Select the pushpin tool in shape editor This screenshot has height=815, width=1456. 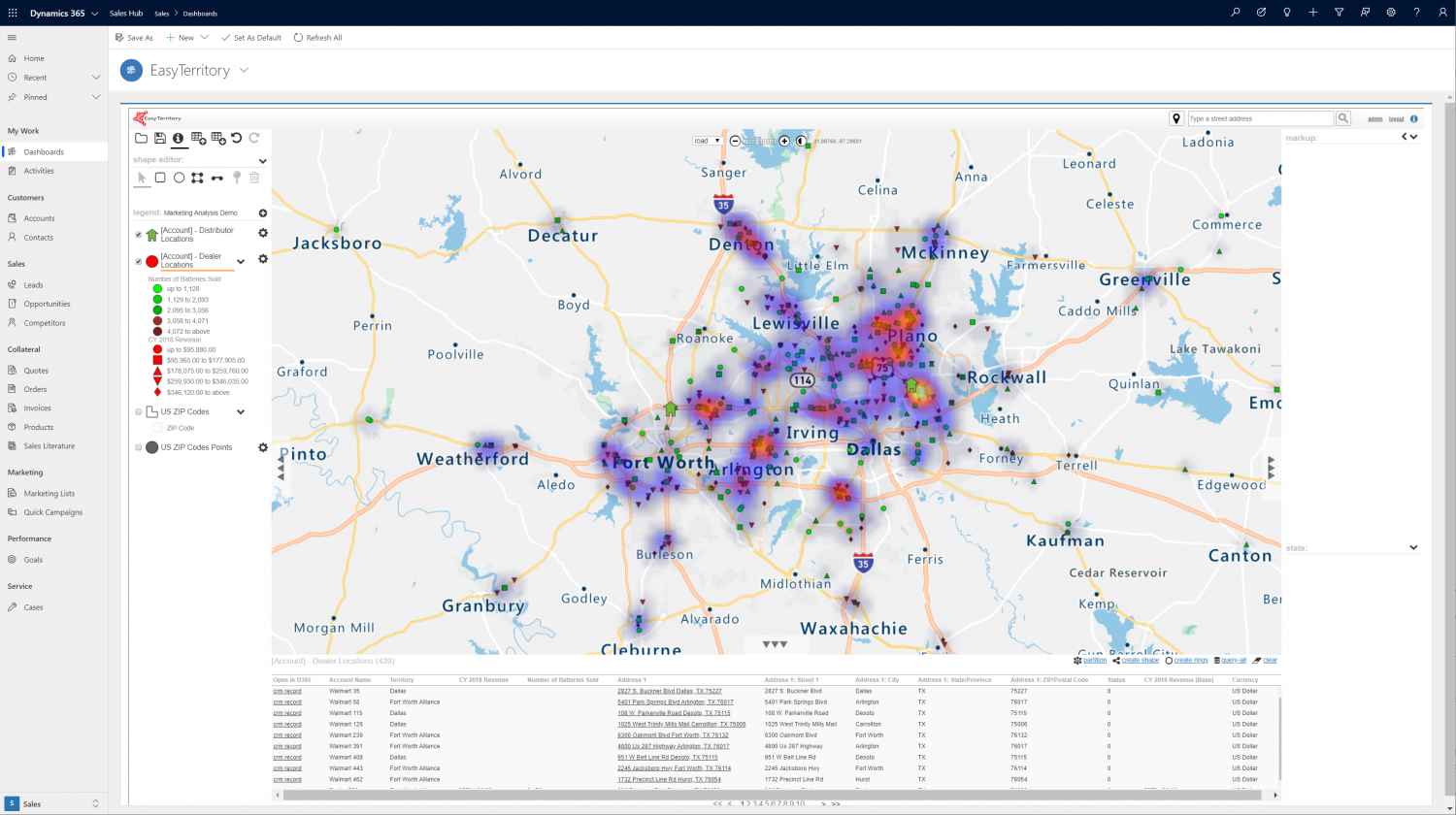pyautogui.click(x=236, y=178)
